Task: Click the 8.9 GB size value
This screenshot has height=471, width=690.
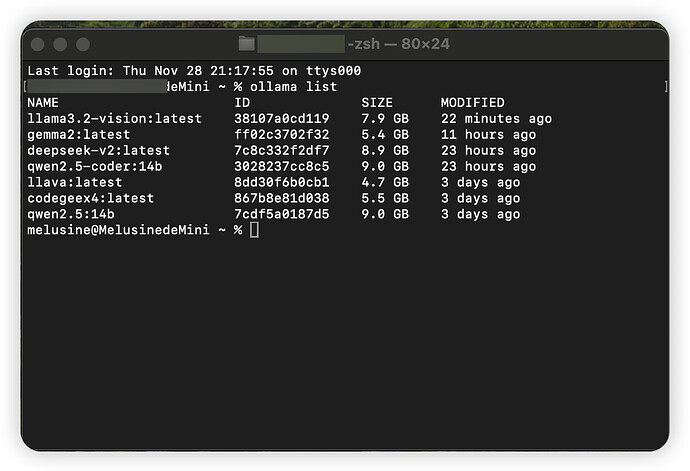Action: coord(385,150)
